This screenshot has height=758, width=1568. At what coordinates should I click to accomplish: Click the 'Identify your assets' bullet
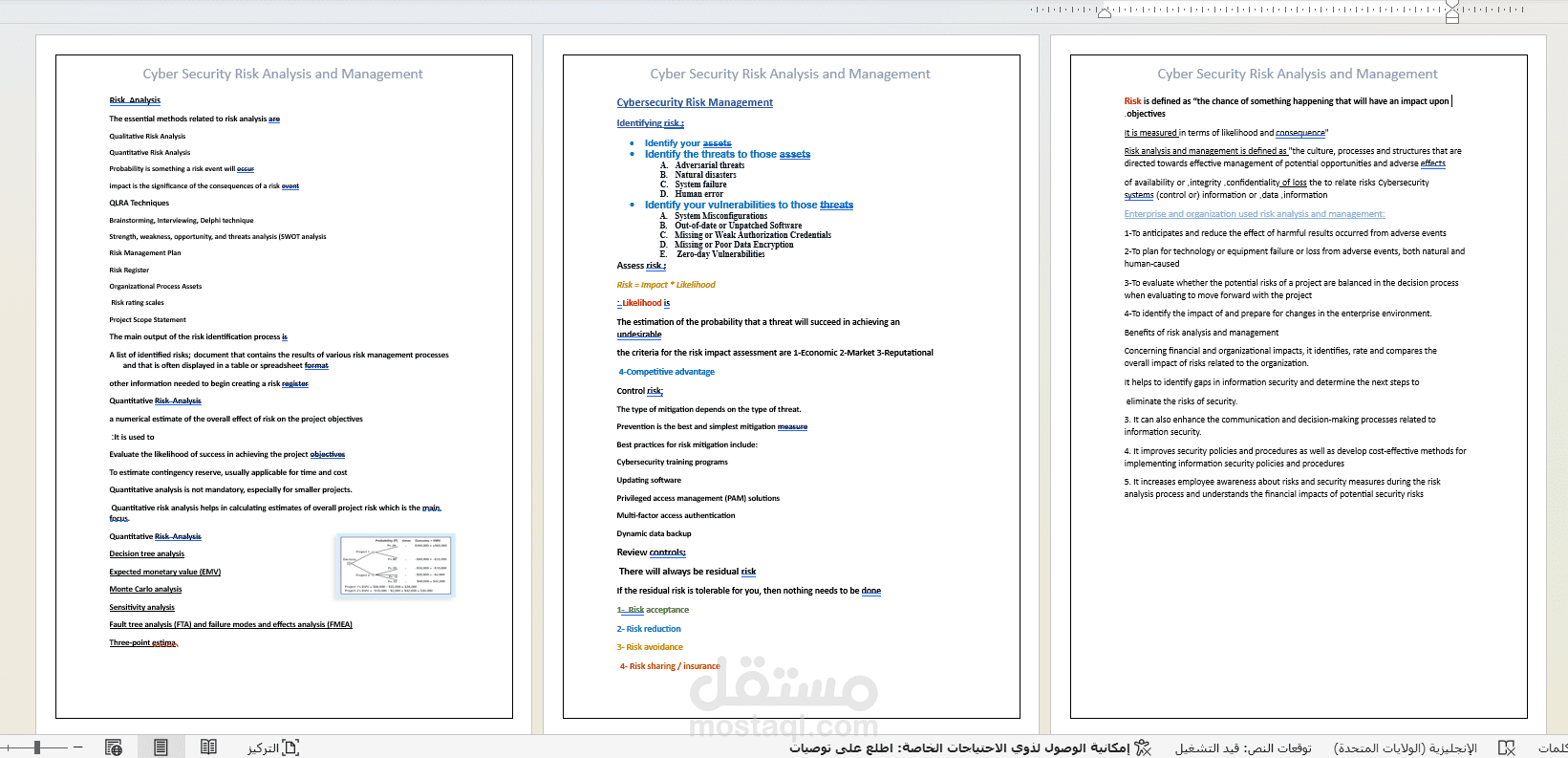click(688, 143)
